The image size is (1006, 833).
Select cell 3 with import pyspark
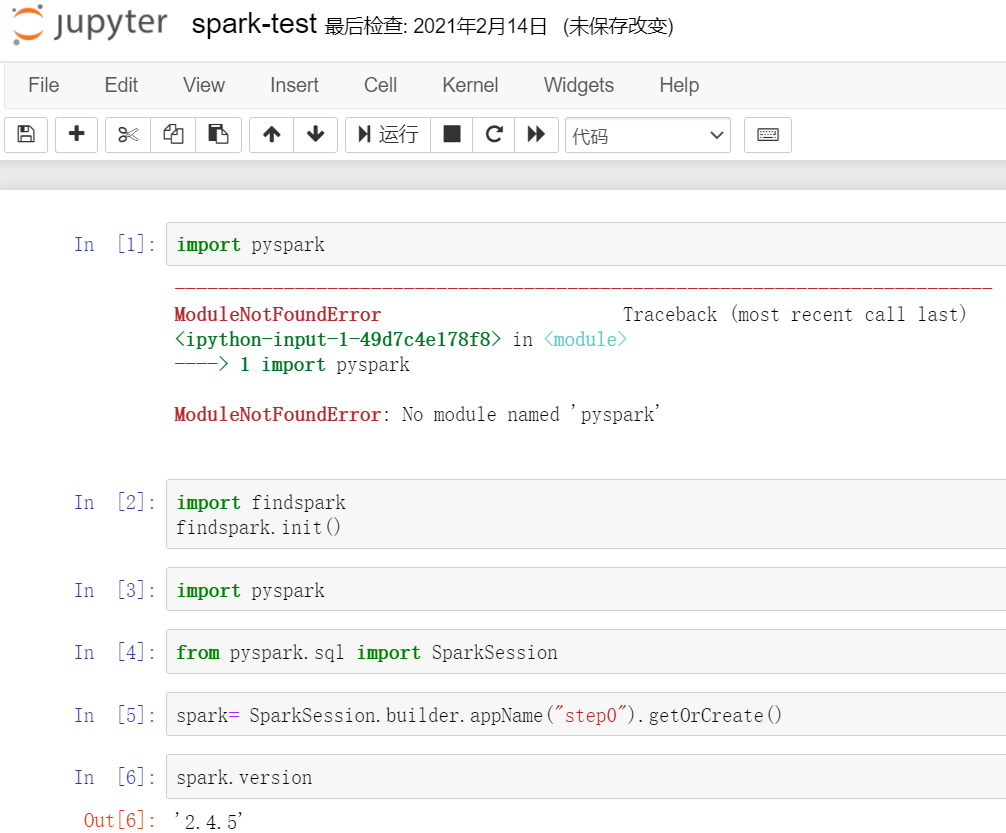pyautogui.click(x=586, y=589)
